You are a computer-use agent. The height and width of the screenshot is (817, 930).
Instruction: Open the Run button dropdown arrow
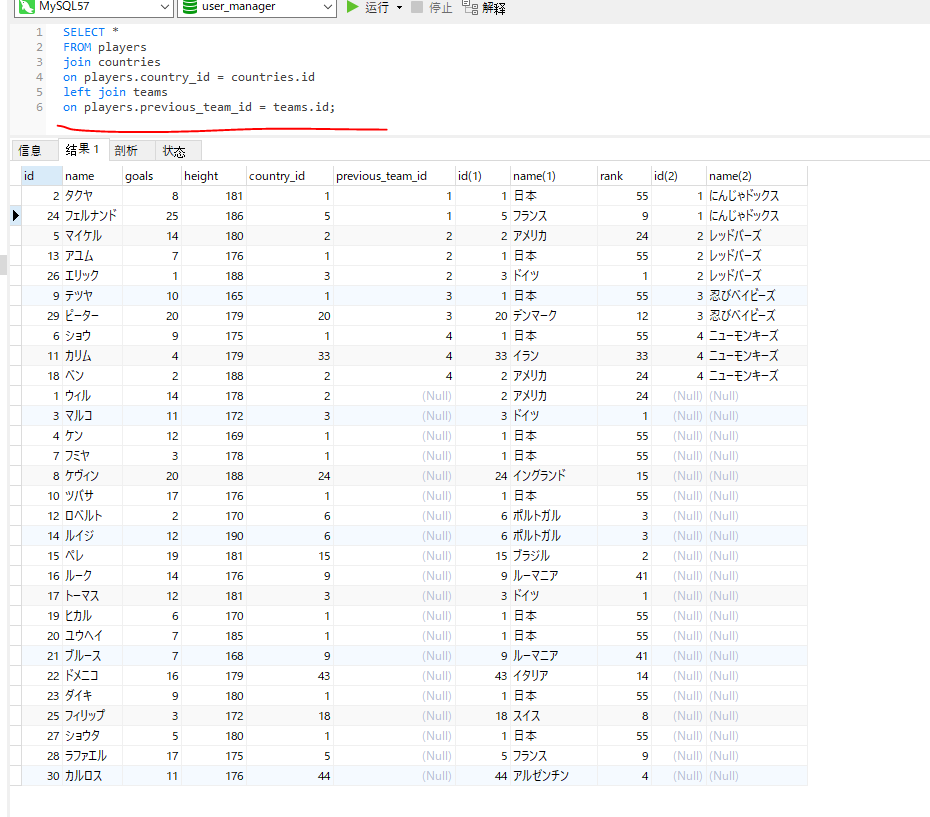[x=399, y=8]
